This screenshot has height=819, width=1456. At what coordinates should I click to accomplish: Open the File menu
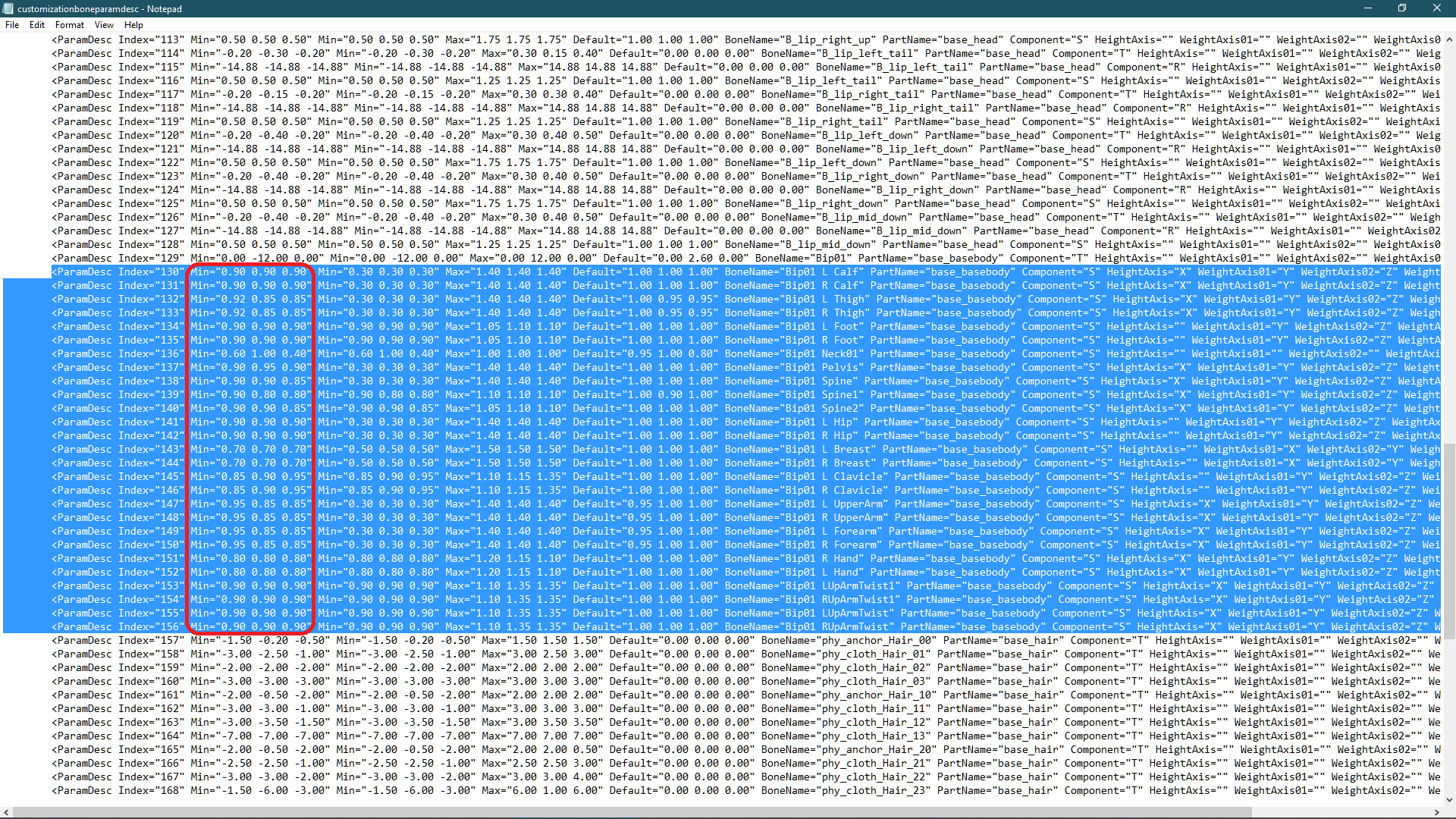pos(12,25)
